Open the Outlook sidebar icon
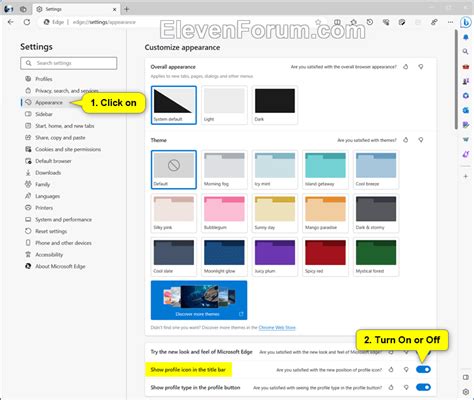The image size is (474, 400). 466,110
